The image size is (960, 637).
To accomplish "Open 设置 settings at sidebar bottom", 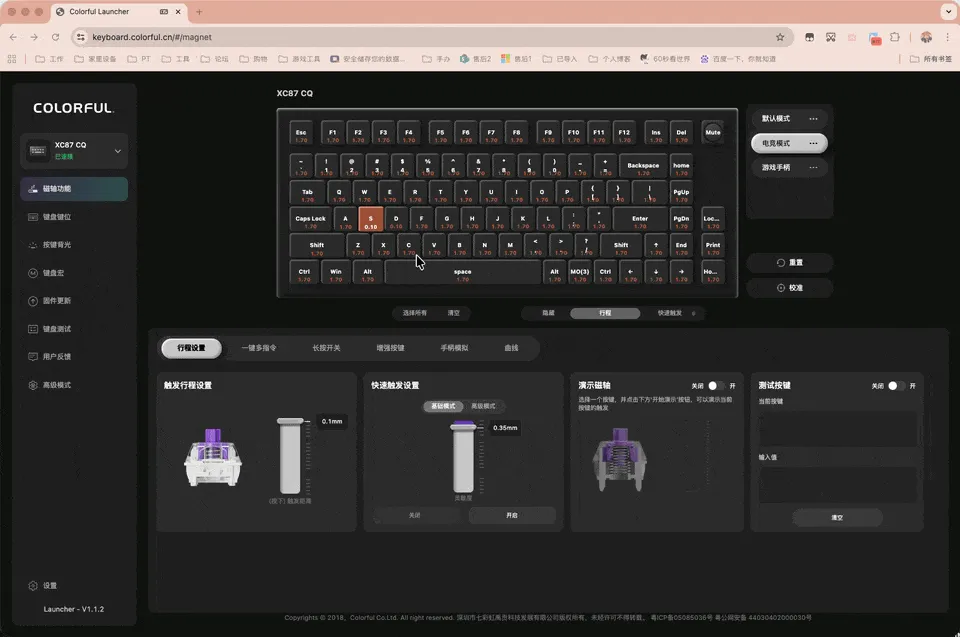I will click(43, 586).
